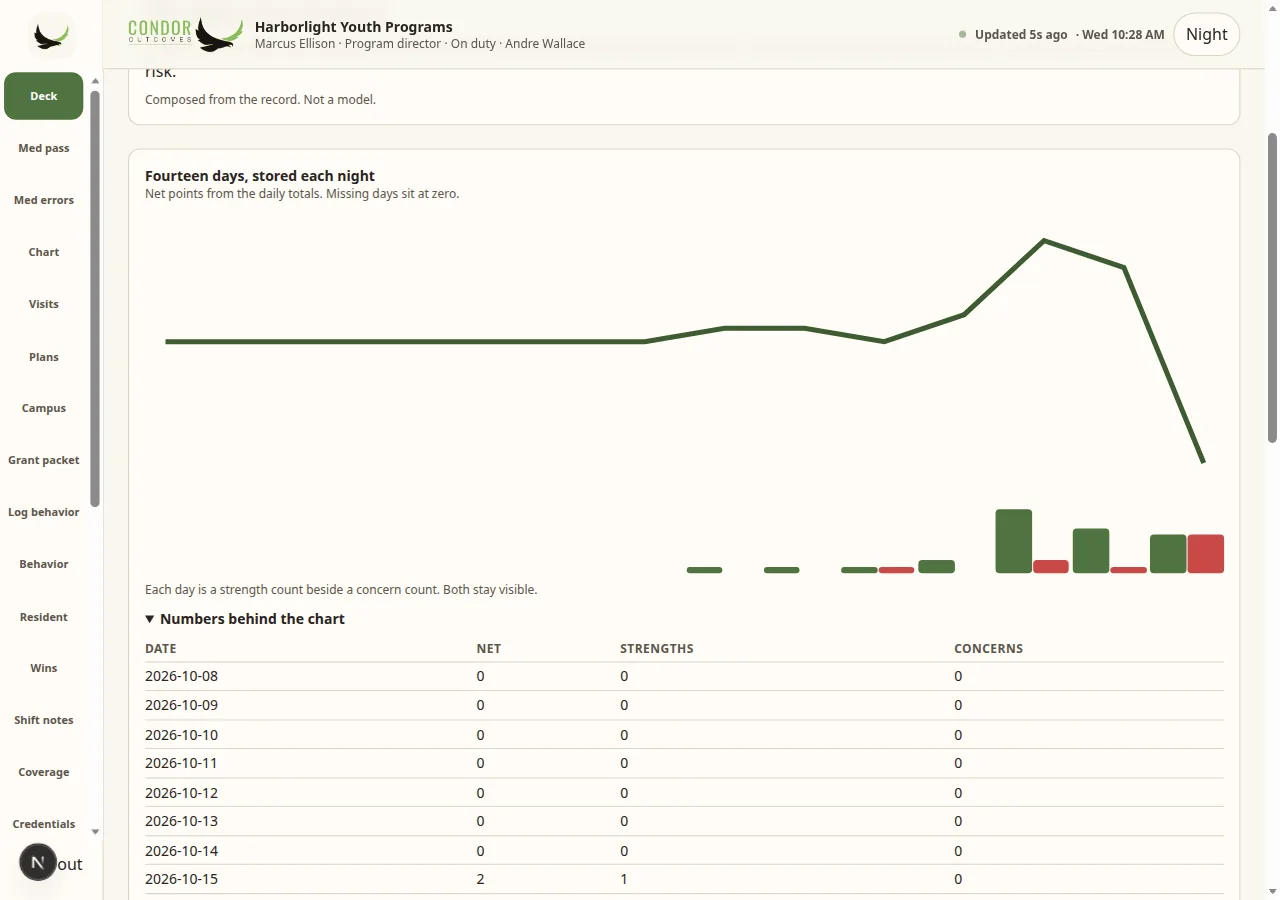Screen dimensions: 1280x900
Task: Go to Coverage
Action: (44, 772)
